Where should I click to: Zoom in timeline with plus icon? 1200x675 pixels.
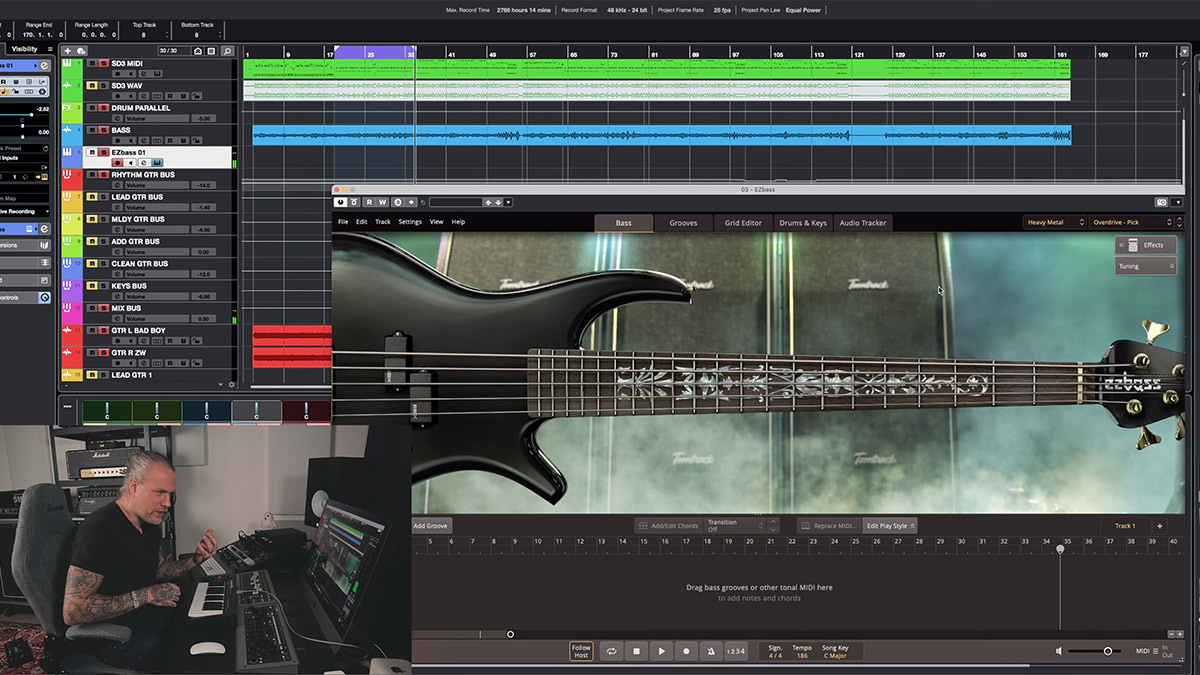1181,634
